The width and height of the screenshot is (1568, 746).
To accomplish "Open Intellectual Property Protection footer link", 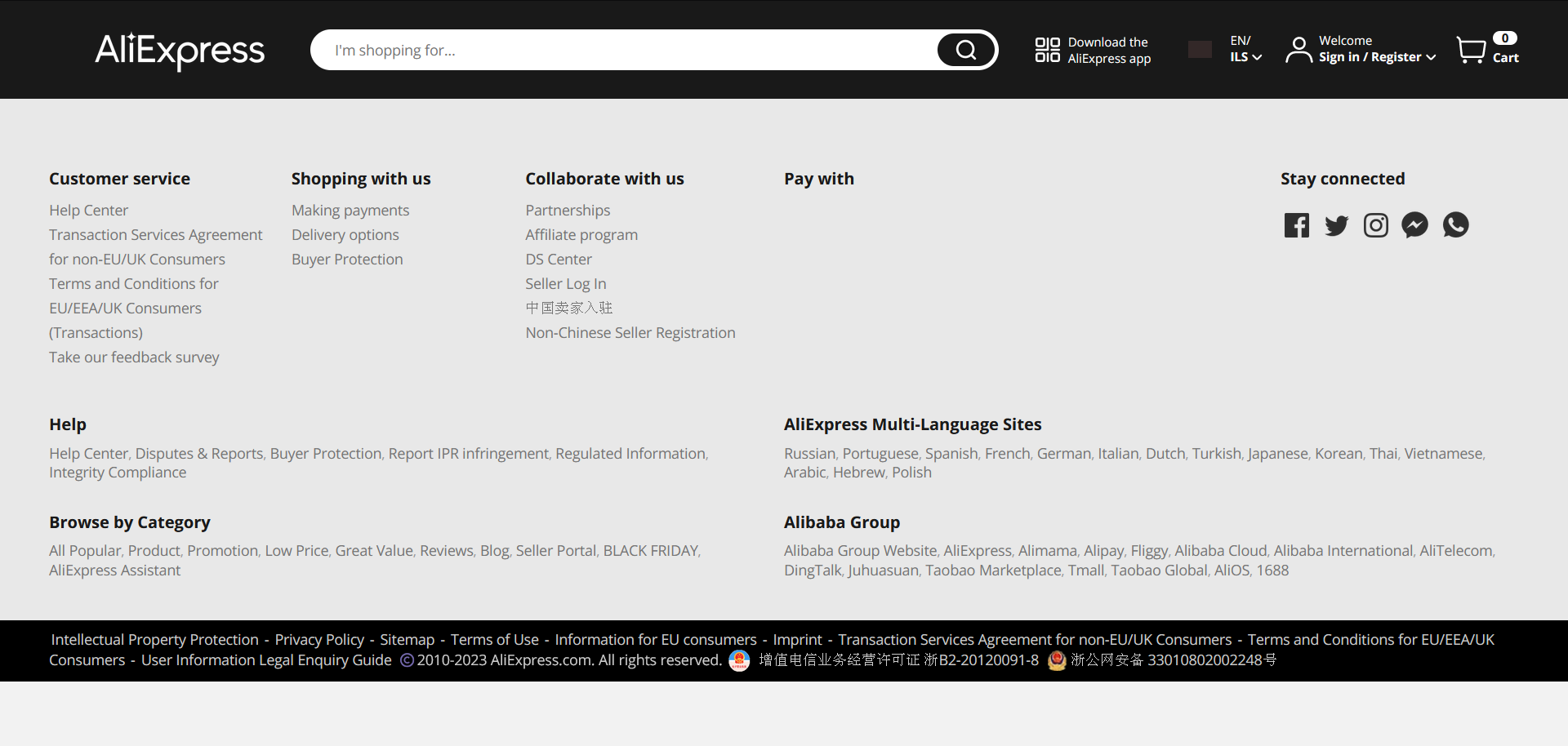I will click(155, 640).
